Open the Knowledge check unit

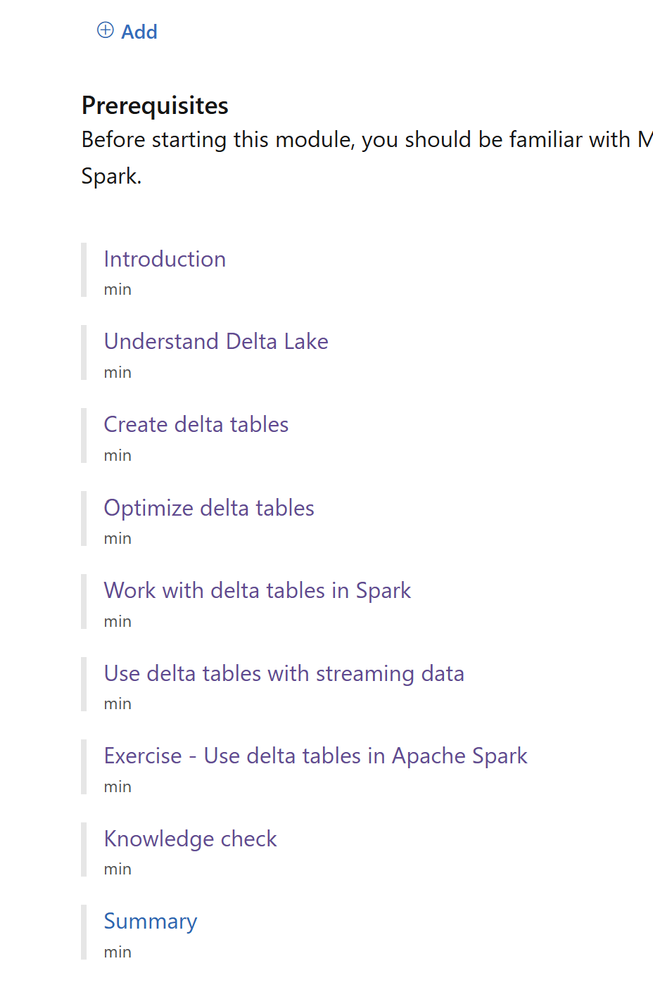pyautogui.click(x=190, y=839)
